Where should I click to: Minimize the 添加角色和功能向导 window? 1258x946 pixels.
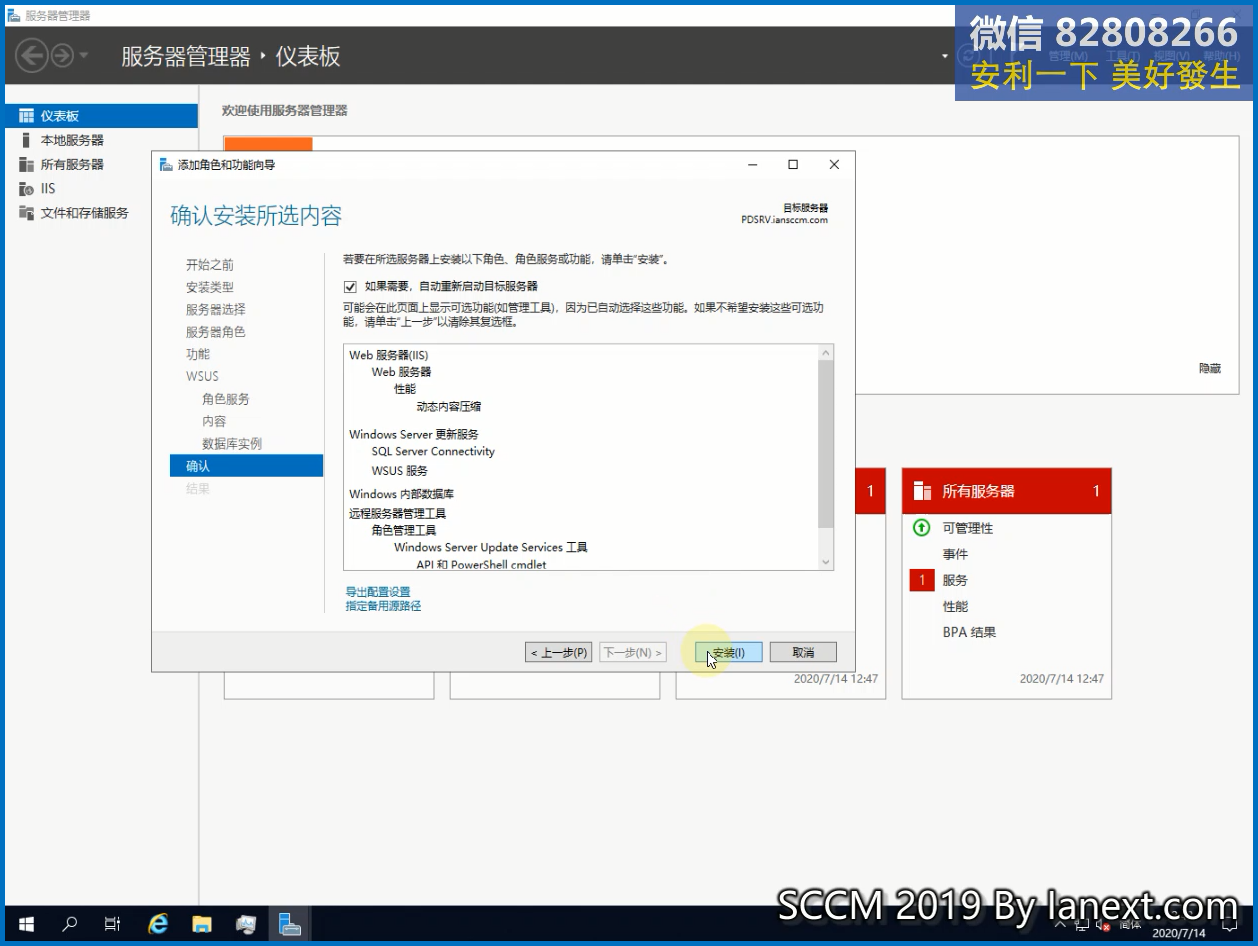[752, 165]
